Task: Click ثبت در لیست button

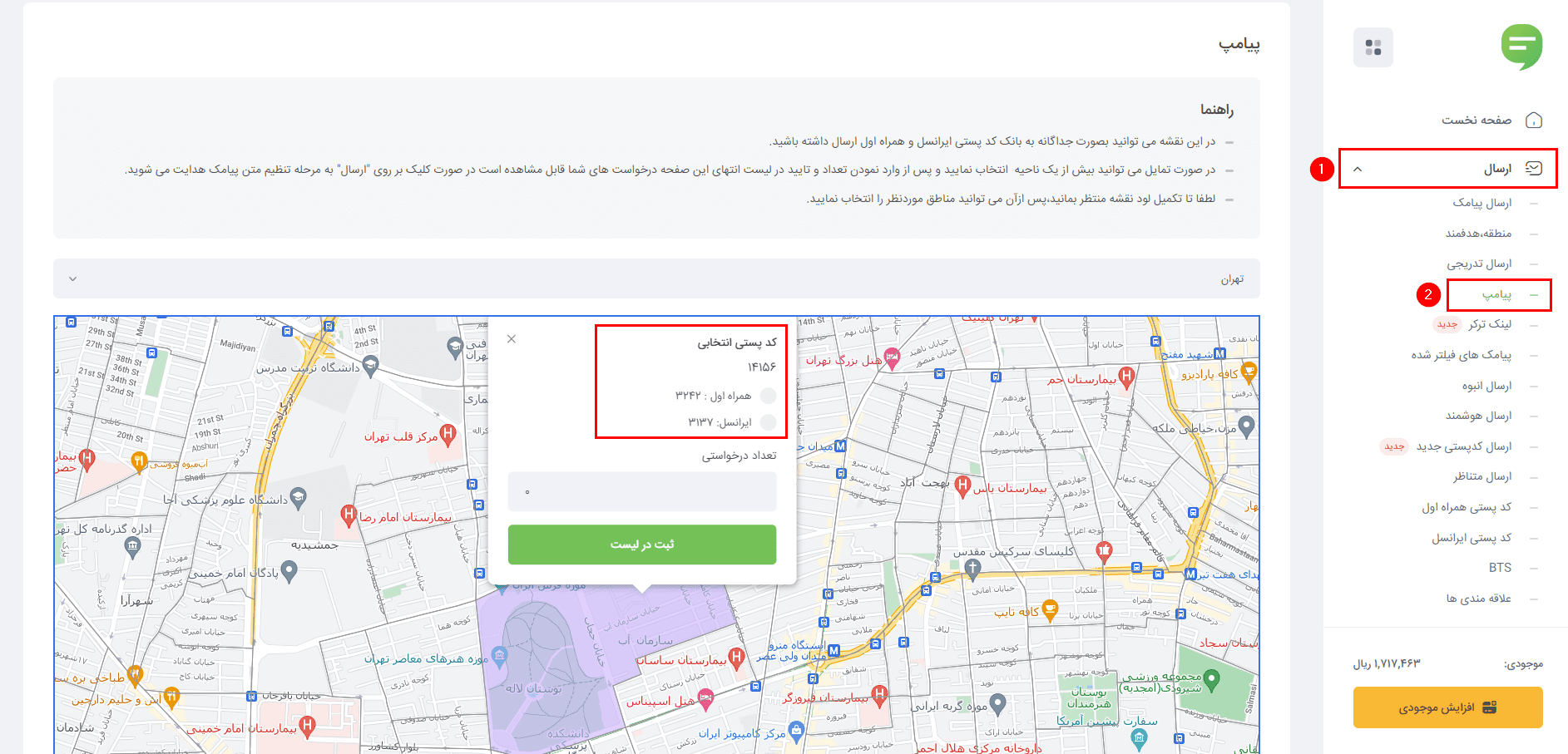Action: [642, 545]
